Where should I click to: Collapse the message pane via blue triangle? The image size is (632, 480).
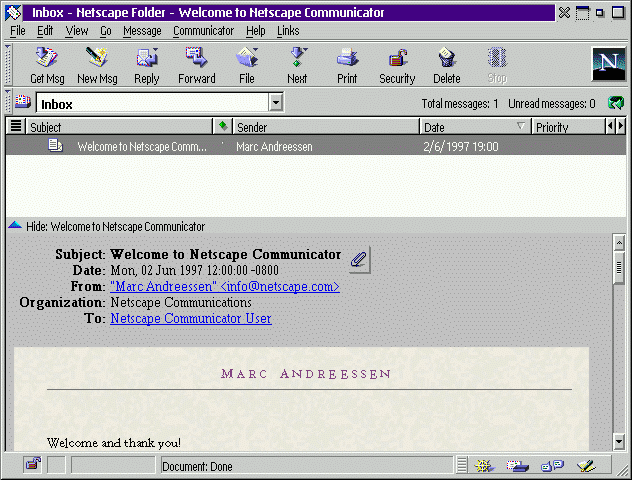click(x=15, y=225)
